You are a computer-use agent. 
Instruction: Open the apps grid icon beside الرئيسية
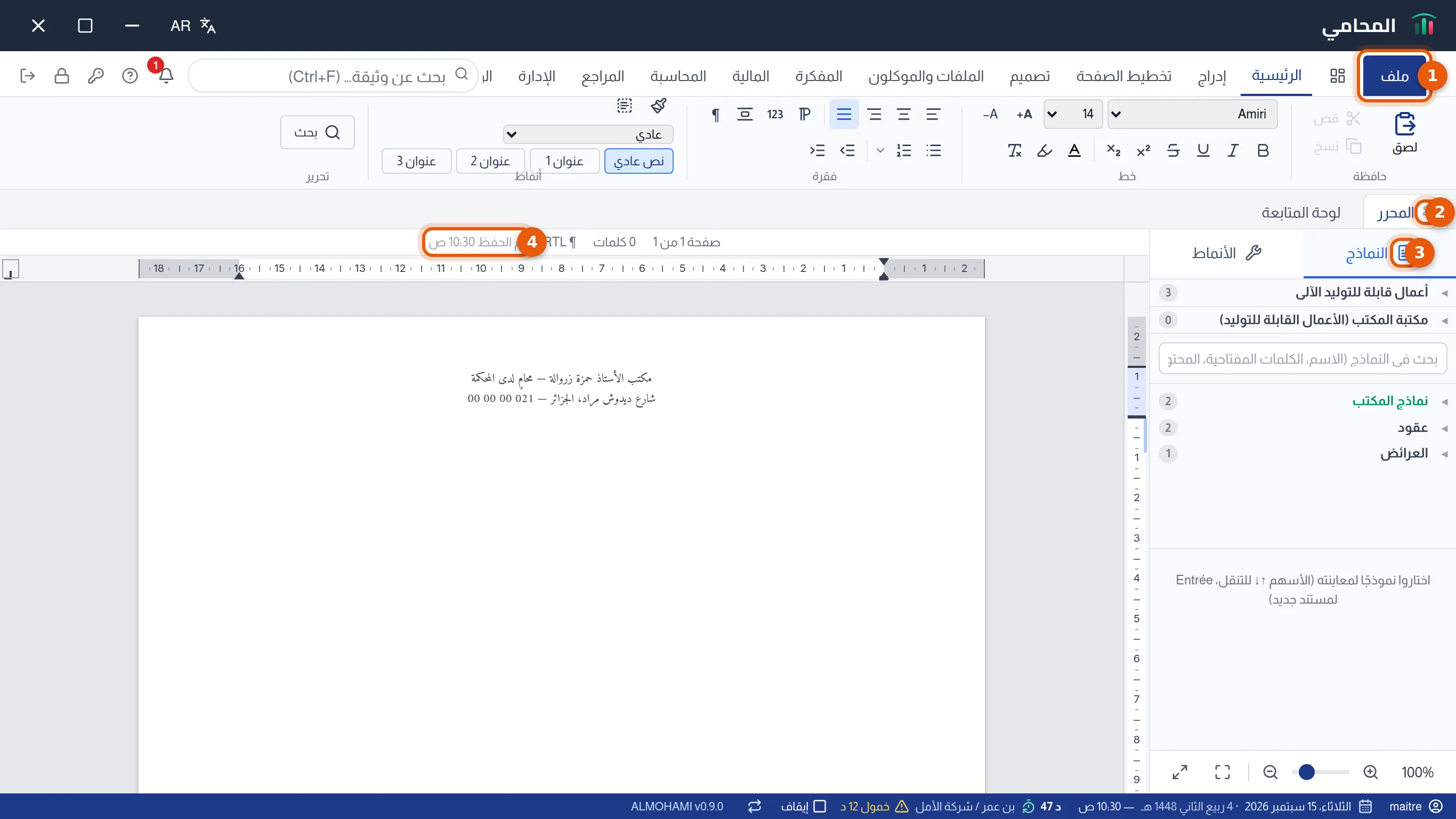(1337, 76)
